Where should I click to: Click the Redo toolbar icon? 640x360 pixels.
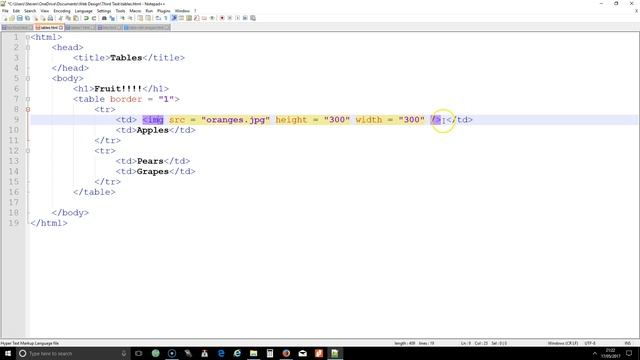pos(94,18)
